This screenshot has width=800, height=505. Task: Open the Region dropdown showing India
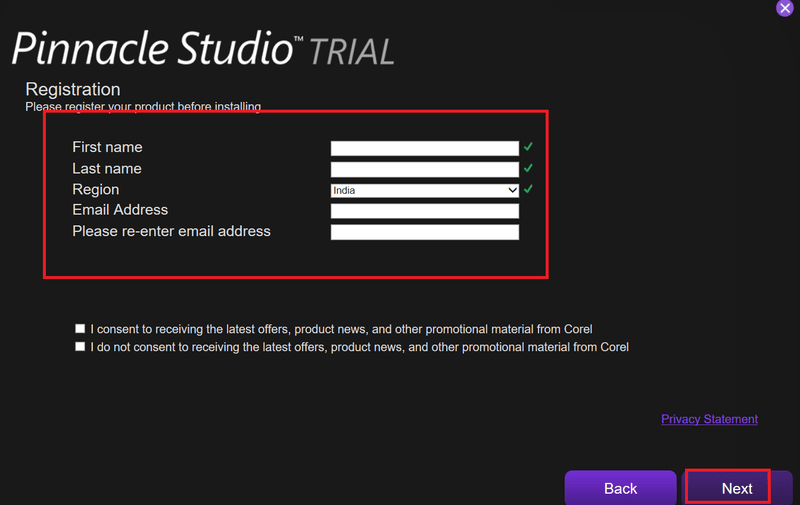pos(424,190)
